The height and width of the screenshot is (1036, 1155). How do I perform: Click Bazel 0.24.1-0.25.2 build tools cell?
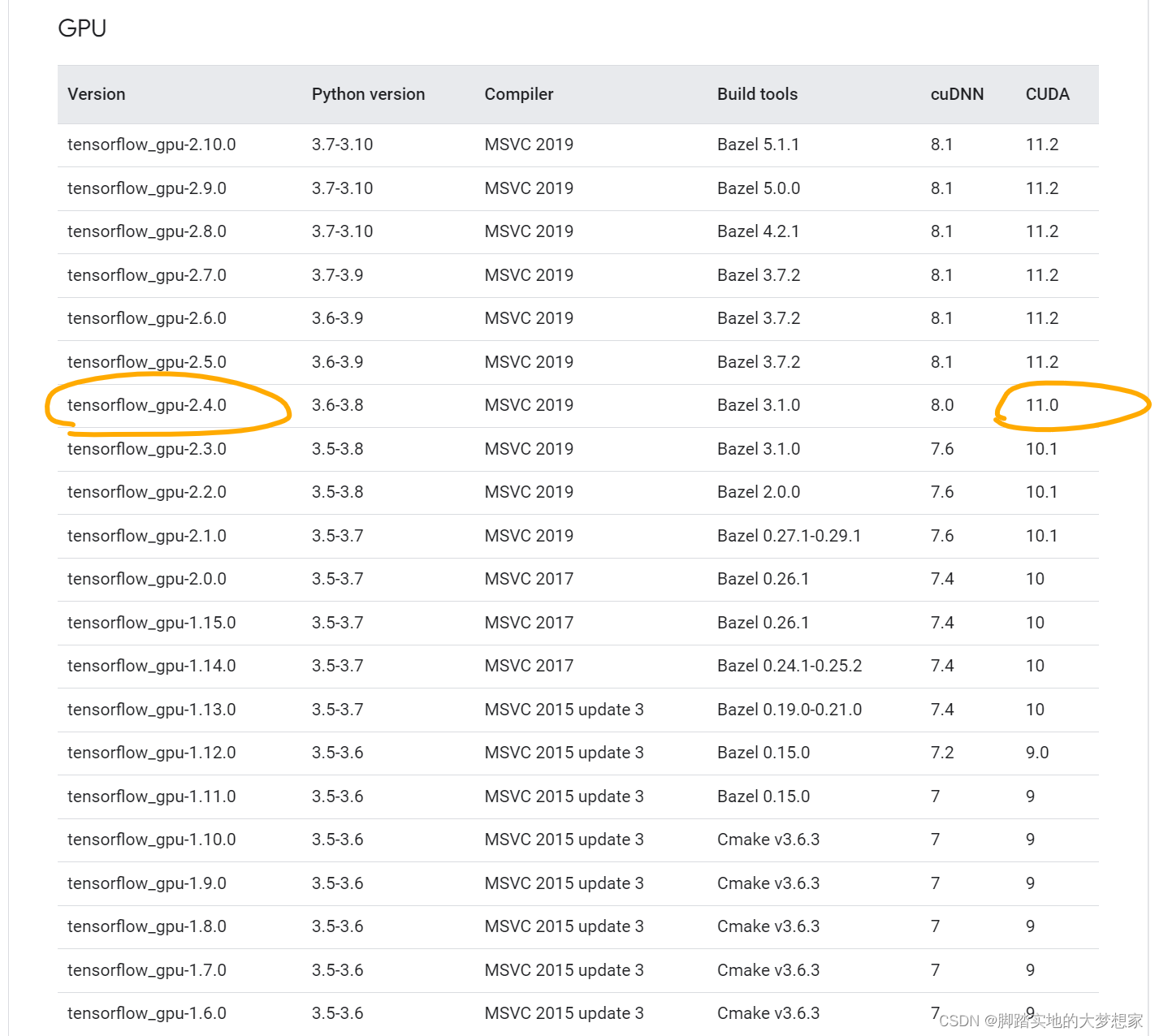tap(789, 666)
